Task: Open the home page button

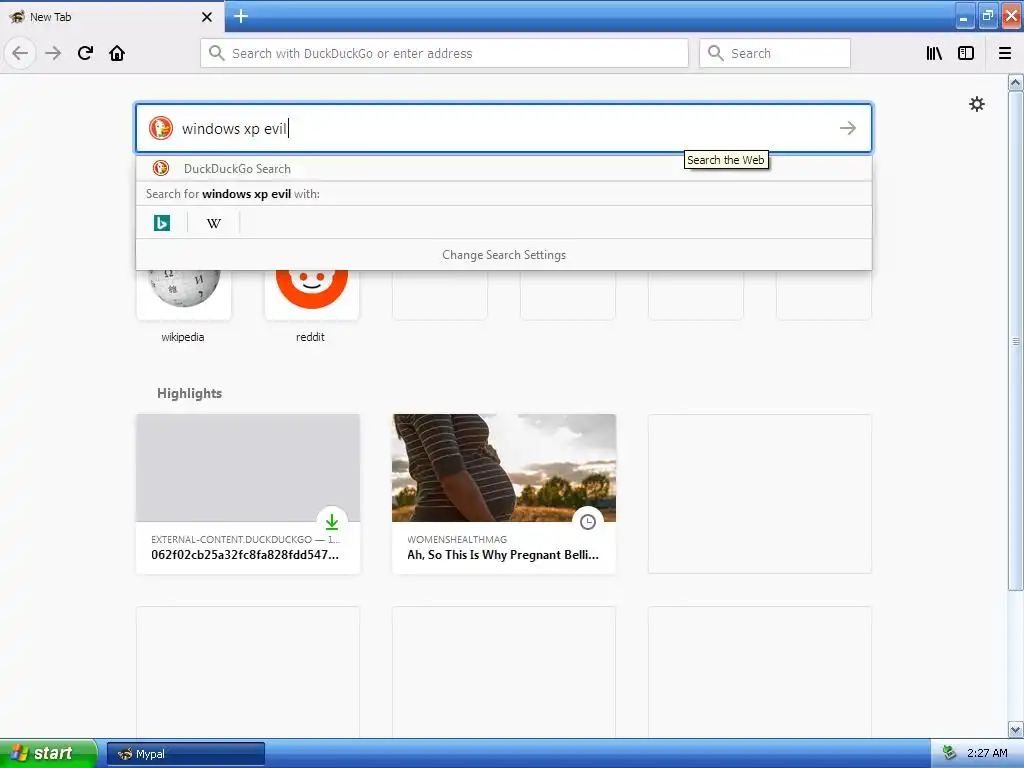Action: click(x=117, y=53)
